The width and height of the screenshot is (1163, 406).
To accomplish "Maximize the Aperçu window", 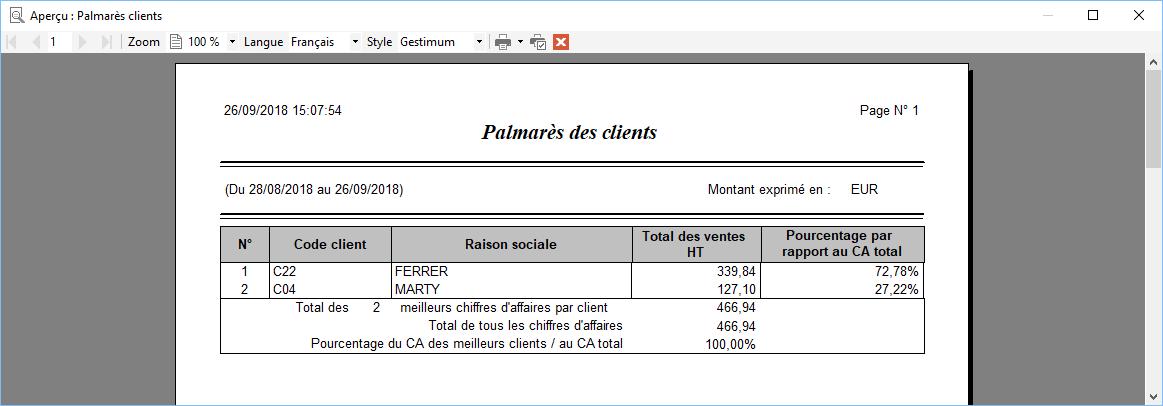I will pyautogui.click(x=1093, y=15).
